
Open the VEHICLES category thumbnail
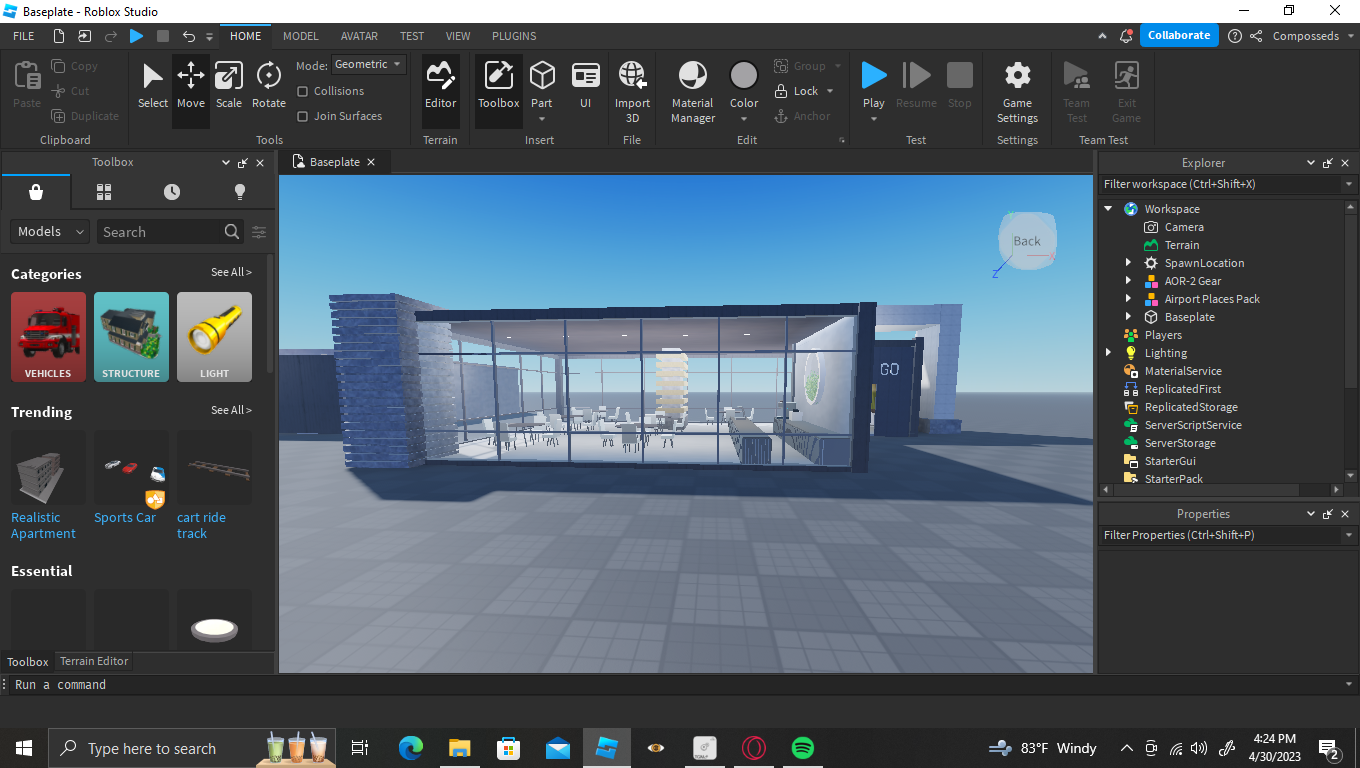click(48, 337)
